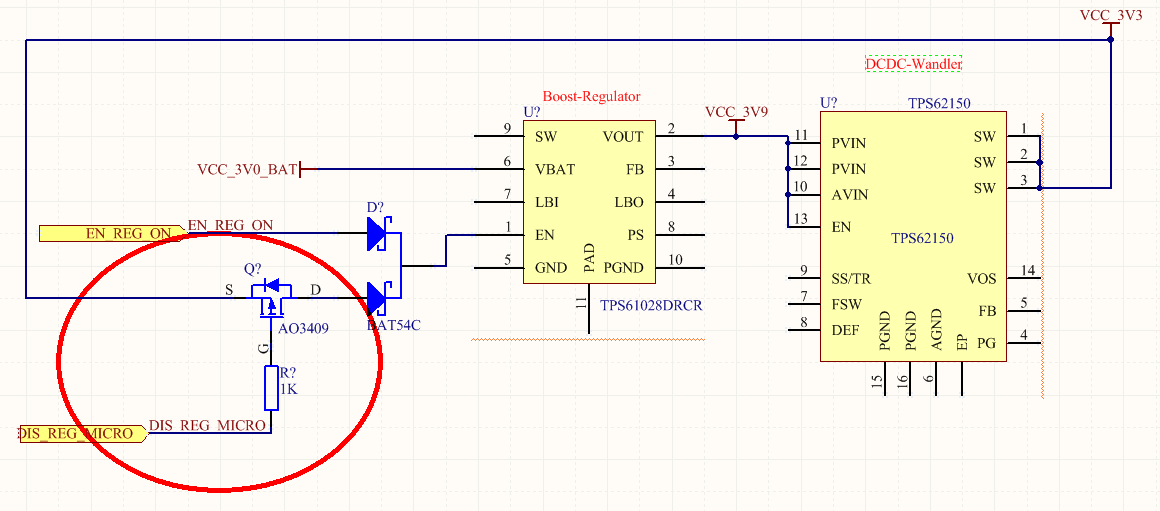Select the BAT54C part label
This screenshot has height=511, width=1160.
coord(394,325)
